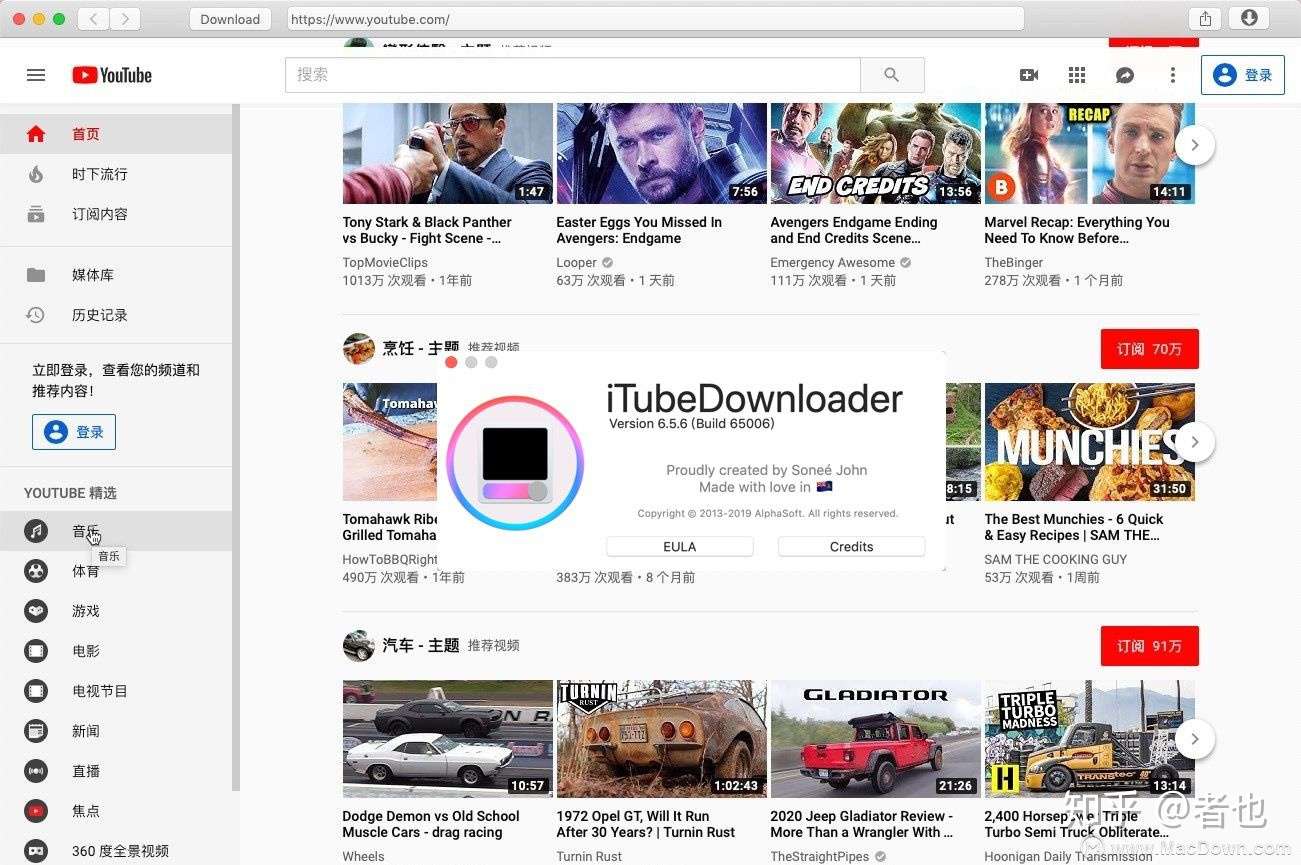
Task: Click the search magnifier button
Action: click(892, 75)
